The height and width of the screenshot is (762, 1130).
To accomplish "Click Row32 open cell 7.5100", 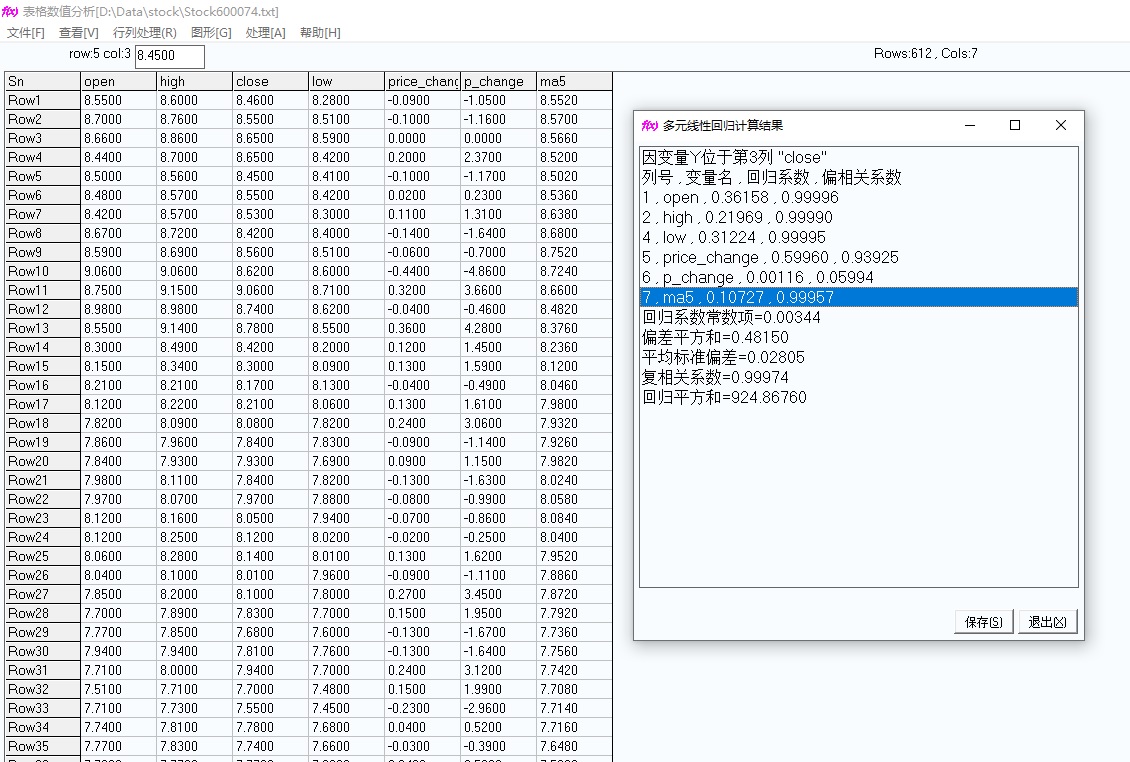I will click(118, 689).
